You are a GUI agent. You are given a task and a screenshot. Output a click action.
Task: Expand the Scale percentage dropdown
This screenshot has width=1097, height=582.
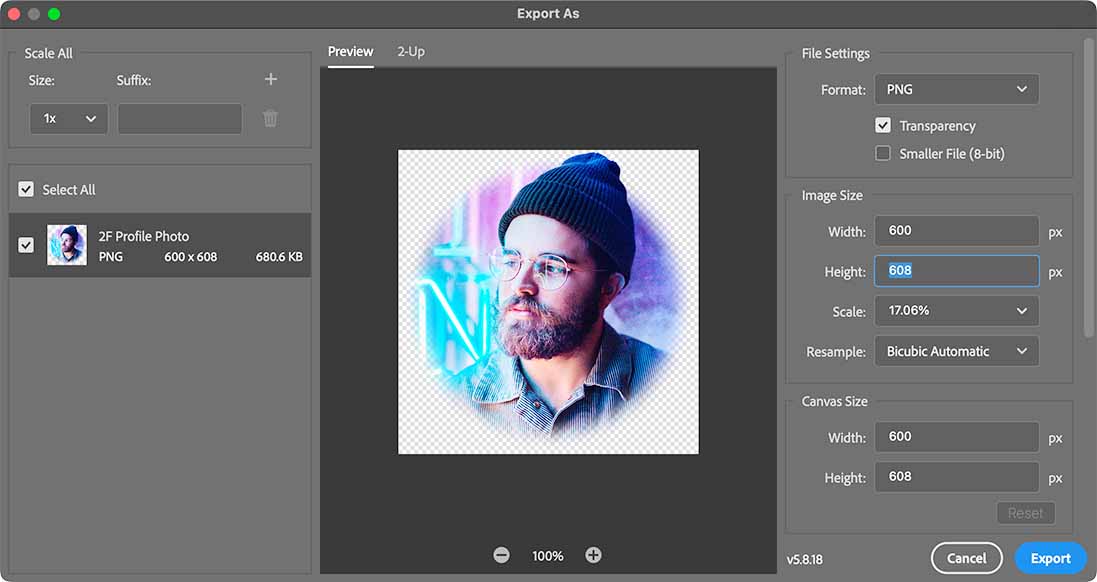click(956, 311)
